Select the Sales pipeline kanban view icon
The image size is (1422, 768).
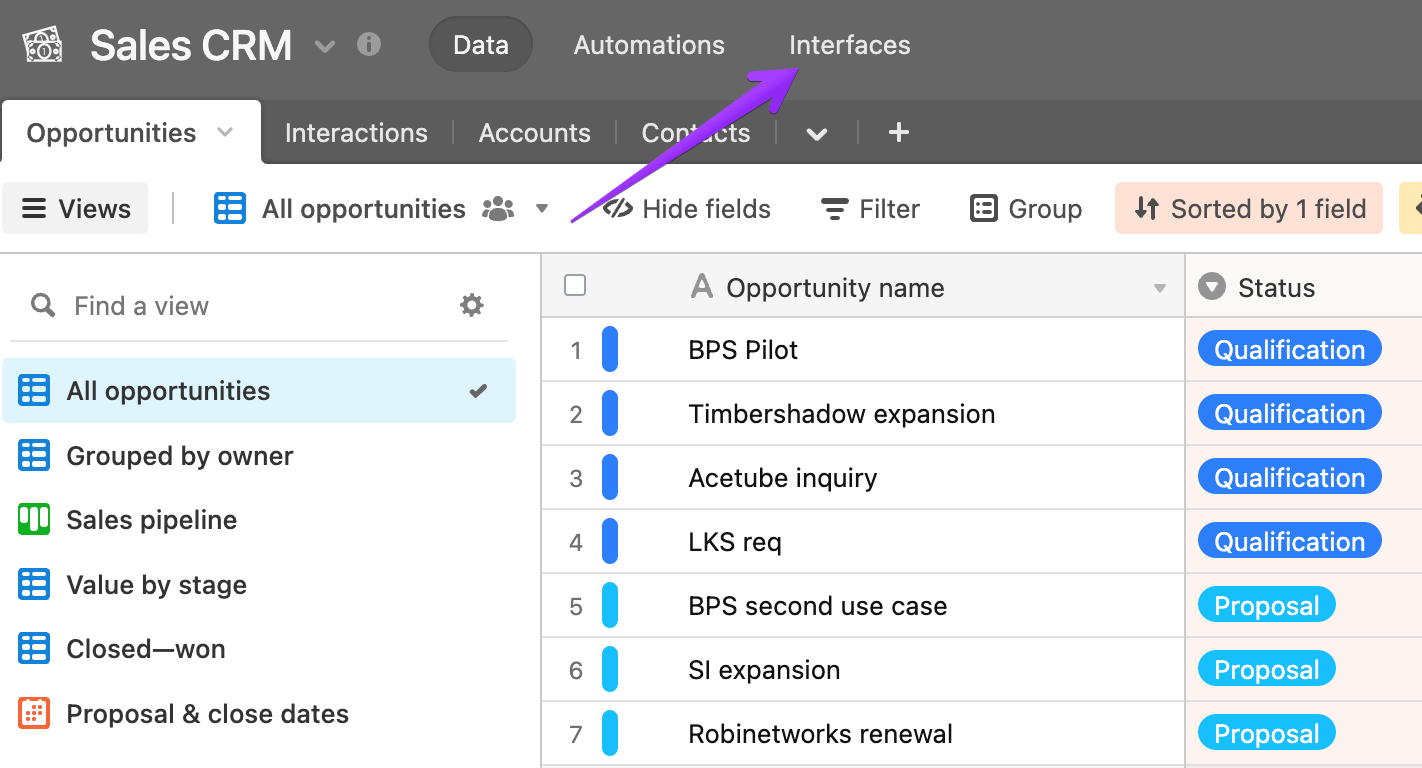point(34,520)
